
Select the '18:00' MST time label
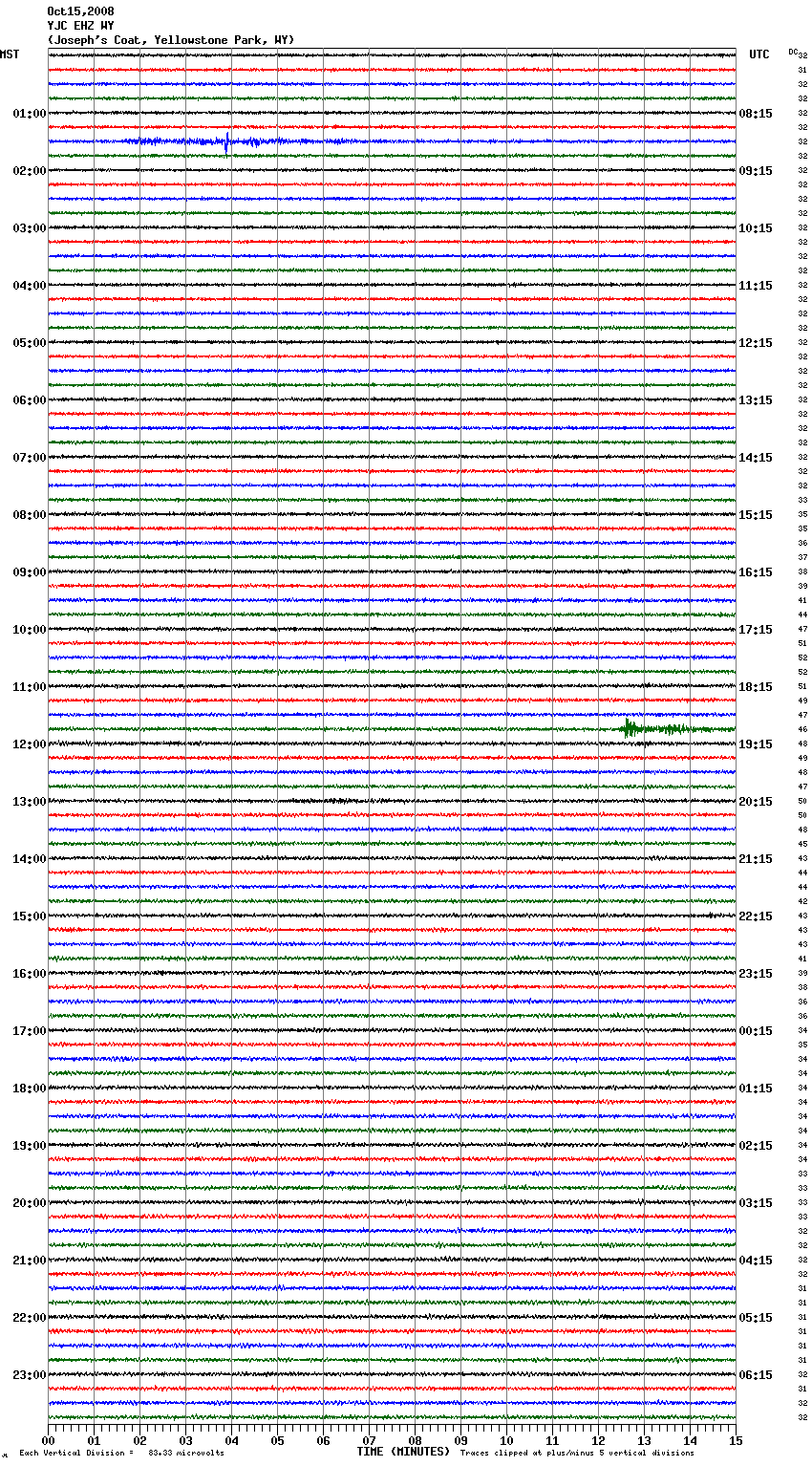pos(30,1089)
